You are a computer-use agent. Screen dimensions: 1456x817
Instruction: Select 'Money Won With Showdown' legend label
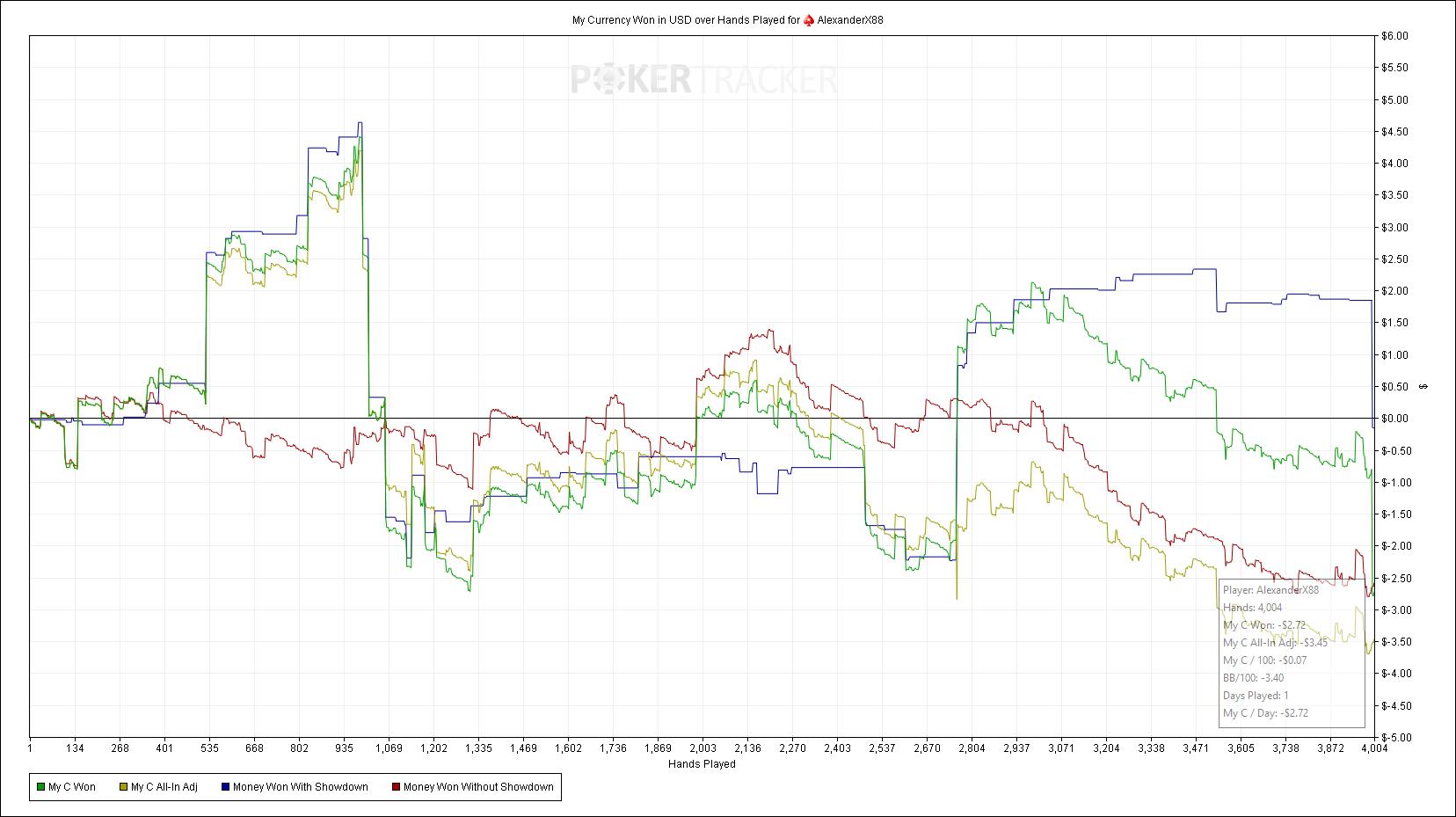tap(301, 787)
